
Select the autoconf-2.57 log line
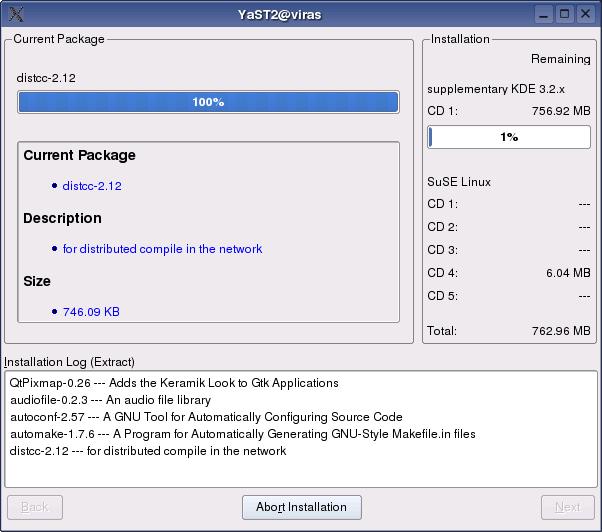(x=206, y=417)
